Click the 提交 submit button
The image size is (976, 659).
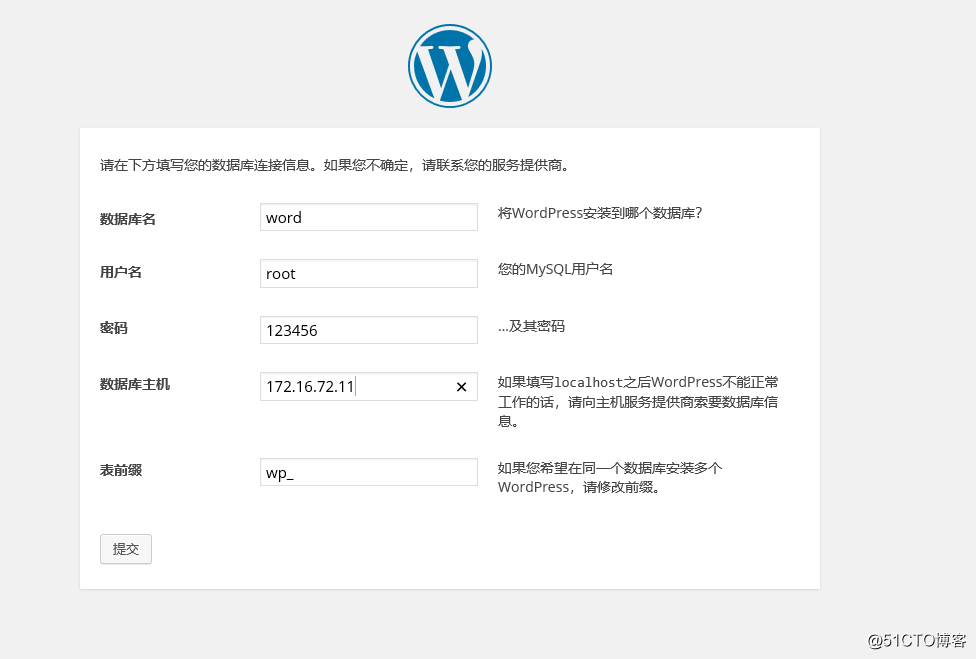(126, 549)
